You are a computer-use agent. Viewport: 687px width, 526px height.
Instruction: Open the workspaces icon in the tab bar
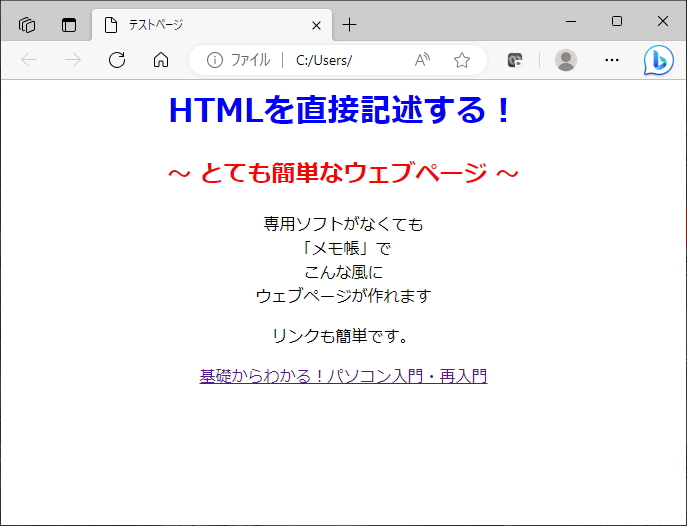(x=27, y=25)
